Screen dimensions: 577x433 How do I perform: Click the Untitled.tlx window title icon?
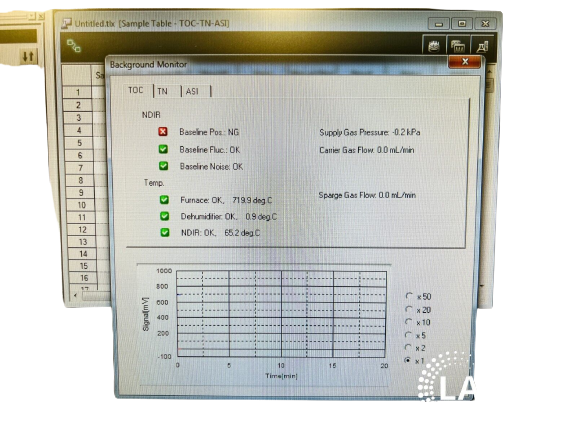67,24
